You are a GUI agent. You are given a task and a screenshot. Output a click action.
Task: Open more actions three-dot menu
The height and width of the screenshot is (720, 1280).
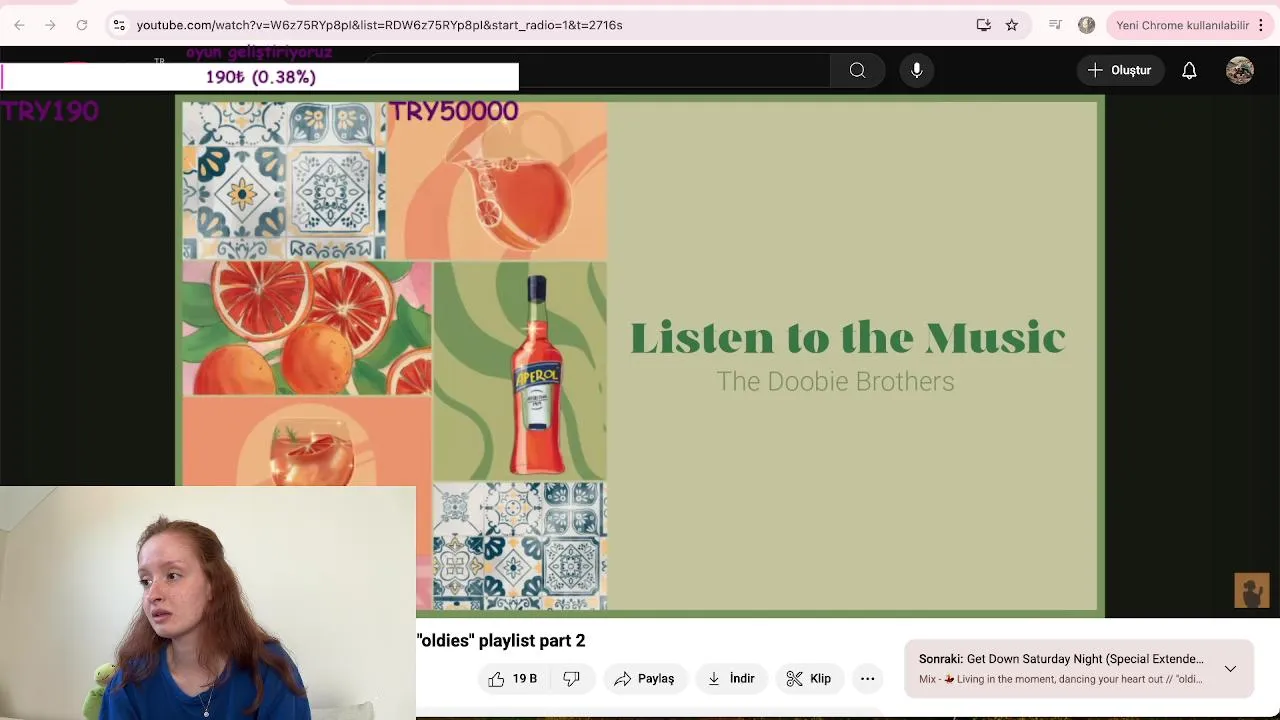click(x=868, y=679)
